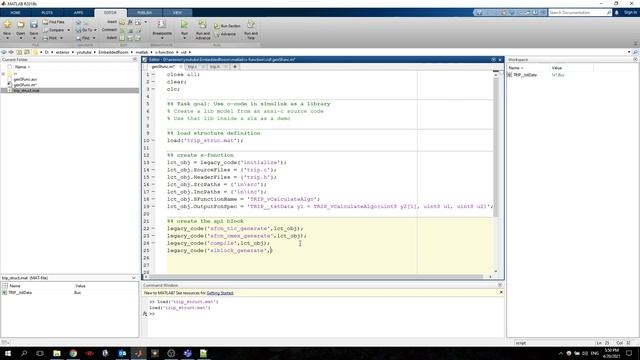This screenshot has height=360, width=640.
Task: Click the up one level folder icon
Action: 19,52
